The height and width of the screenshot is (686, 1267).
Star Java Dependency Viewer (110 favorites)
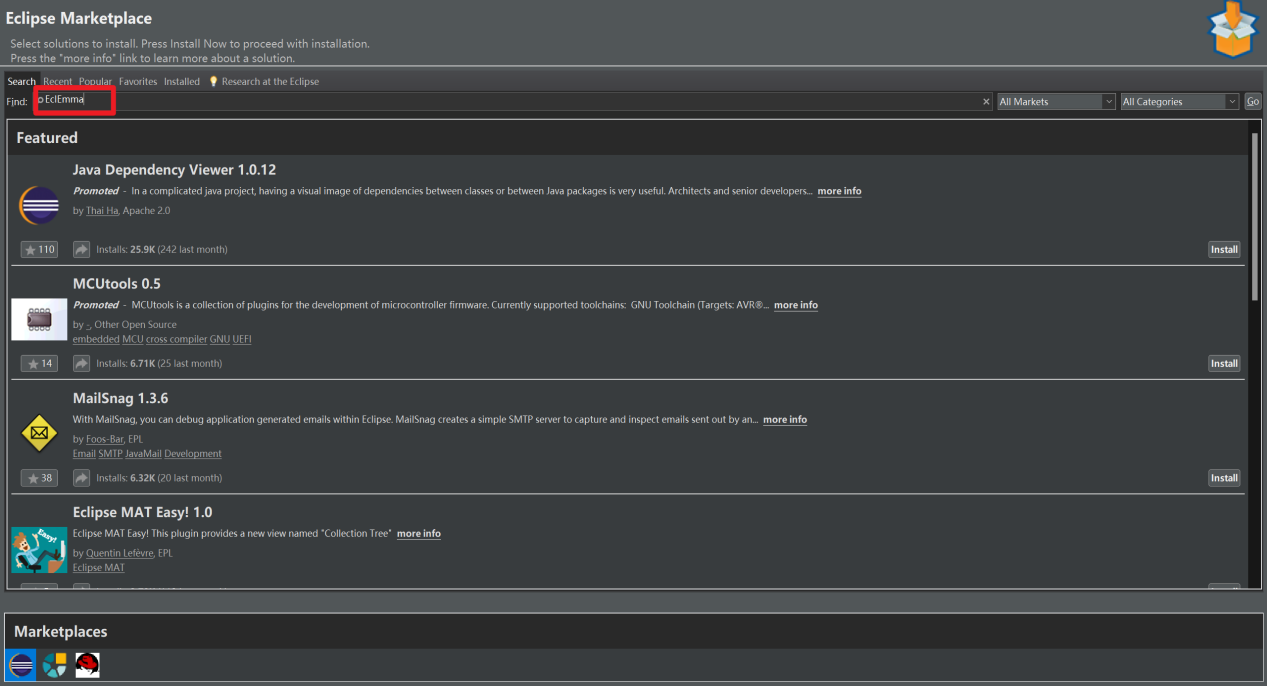click(39, 250)
